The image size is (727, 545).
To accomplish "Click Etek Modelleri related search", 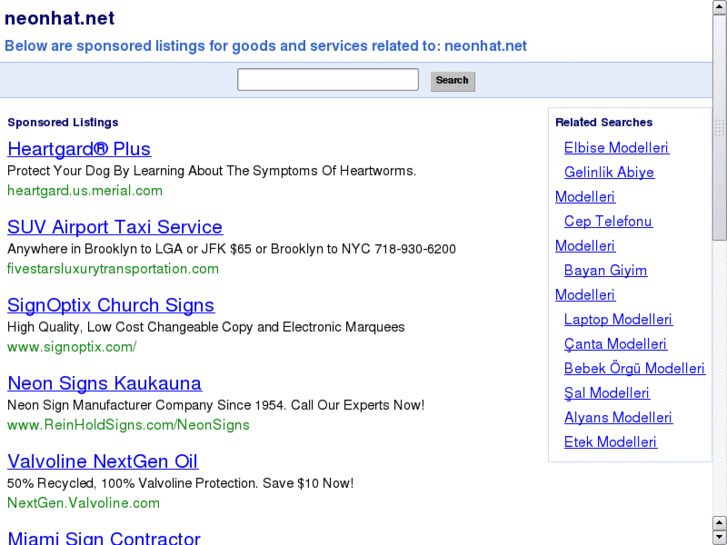I will [610, 442].
